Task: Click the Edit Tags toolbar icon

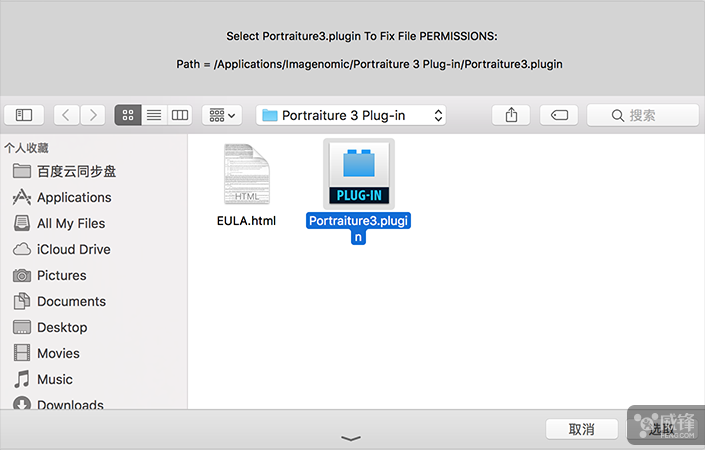Action: click(559, 115)
